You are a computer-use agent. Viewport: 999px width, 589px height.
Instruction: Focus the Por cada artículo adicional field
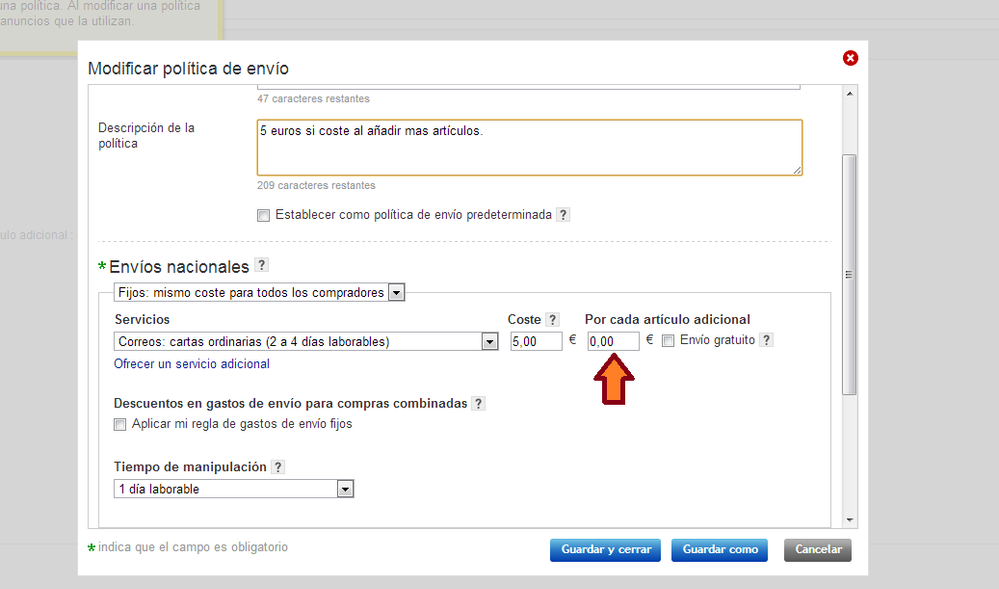pyautogui.click(x=613, y=342)
